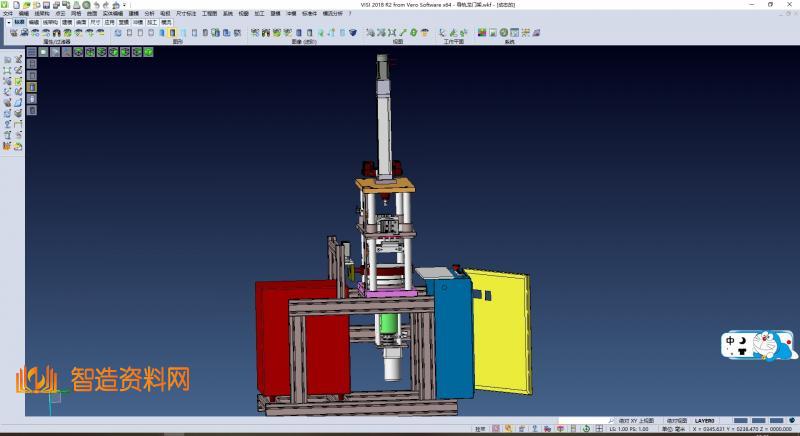
Task: Toggle the highlighted yellow shading mode button
Action: pyautogui.click(x=31, y=87)
